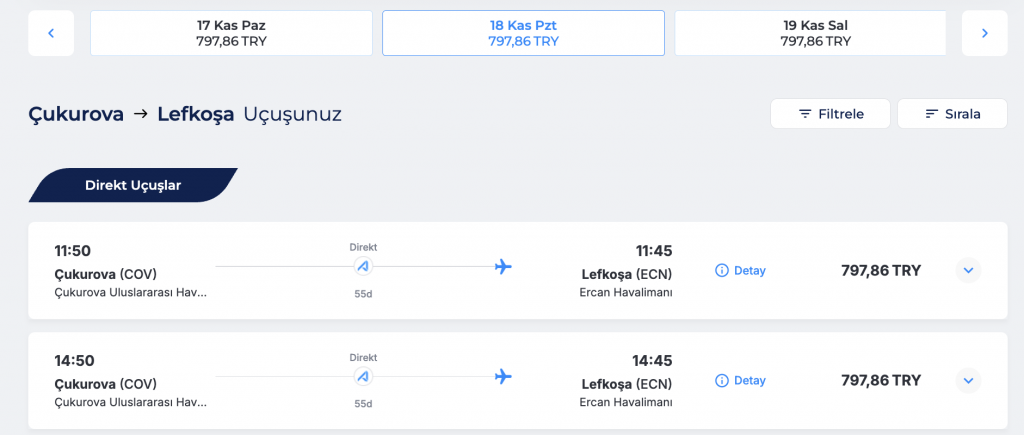Open Detay link for 14:50 flight
1024x435 pixels.
tap(750, 380)
